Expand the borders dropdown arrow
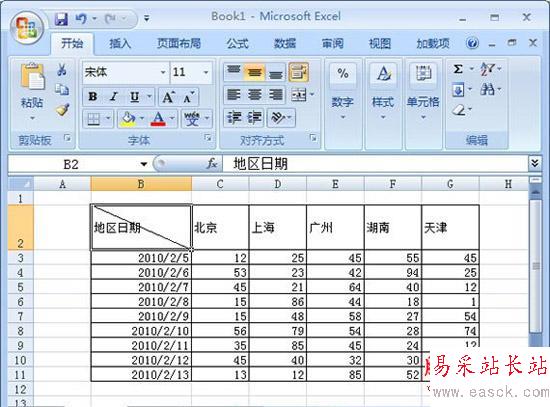The height and width of the screenshot is (407, 550). pos(108,118)
